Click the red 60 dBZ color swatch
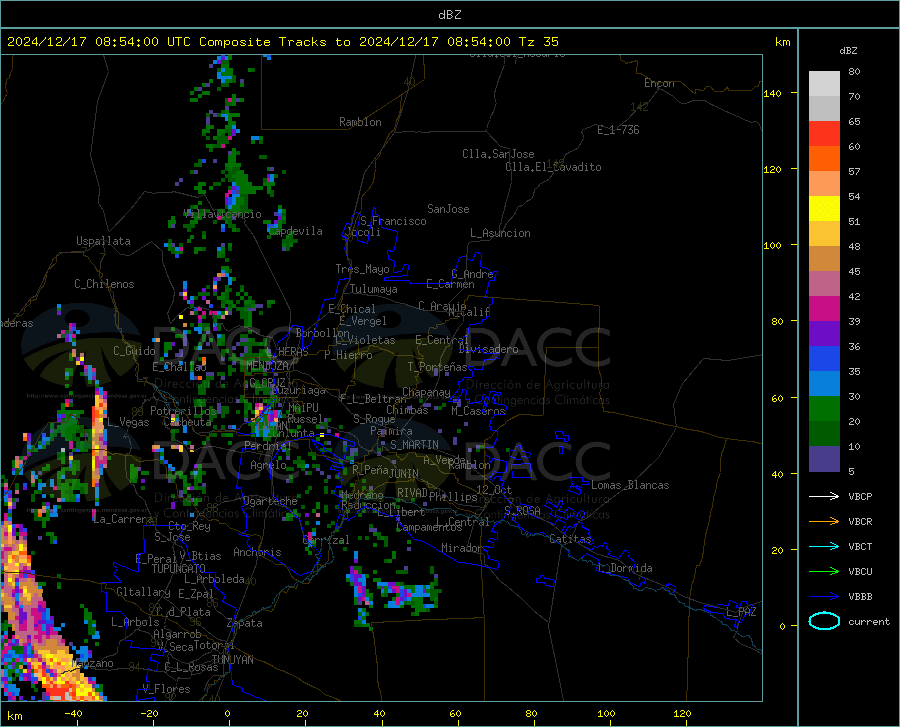Screen dimensions: 900x727 pos(824,134)
